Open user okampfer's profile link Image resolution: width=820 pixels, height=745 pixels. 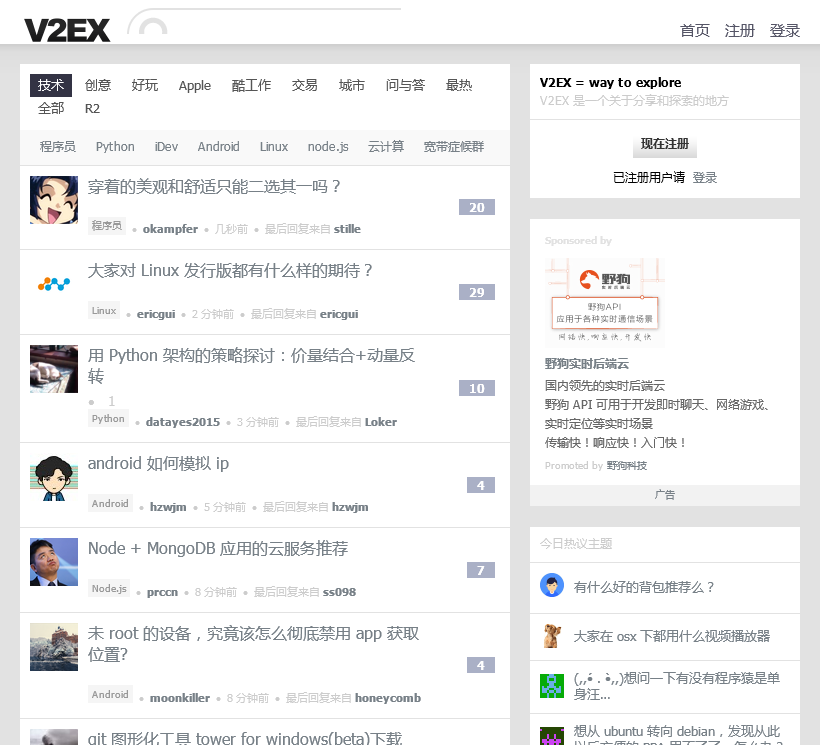tap(170, 229)
